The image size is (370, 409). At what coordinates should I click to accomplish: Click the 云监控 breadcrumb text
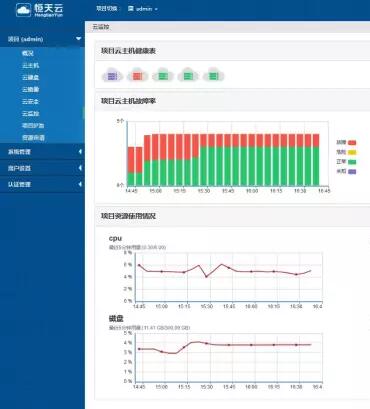coord(101,27)
